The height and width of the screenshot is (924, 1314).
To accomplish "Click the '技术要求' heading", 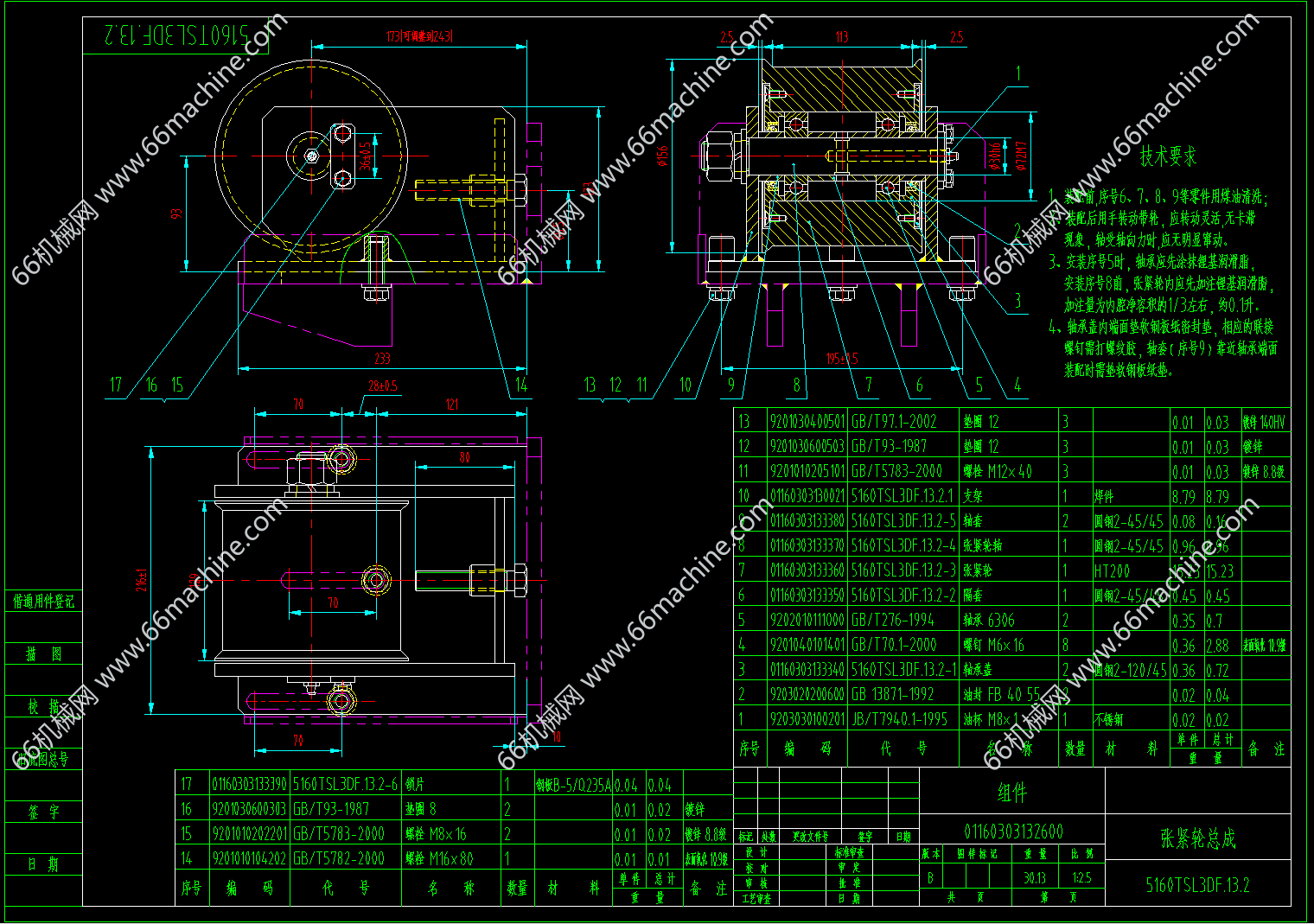I will pyautogui.click(x=1168, y=156).
